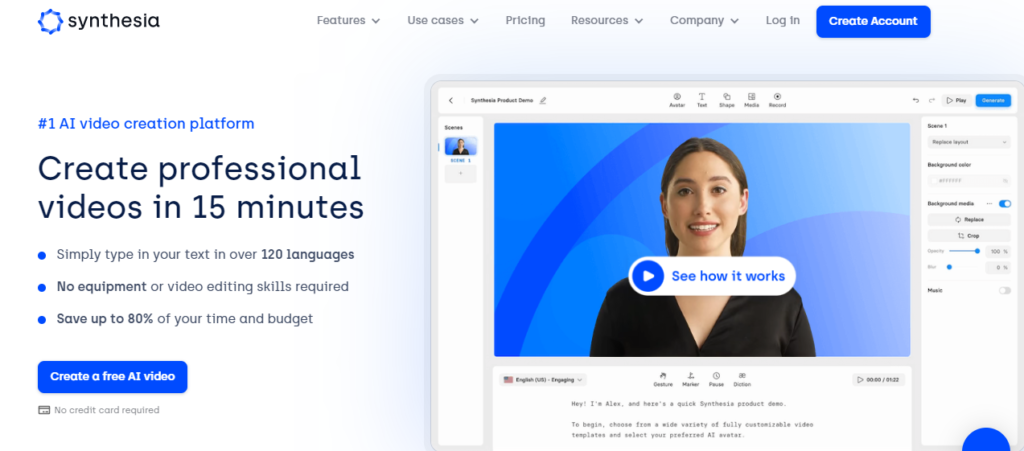This screenshot has width=1024, height=451.
Task: Click the redo arrow icon
Action: 932,101
